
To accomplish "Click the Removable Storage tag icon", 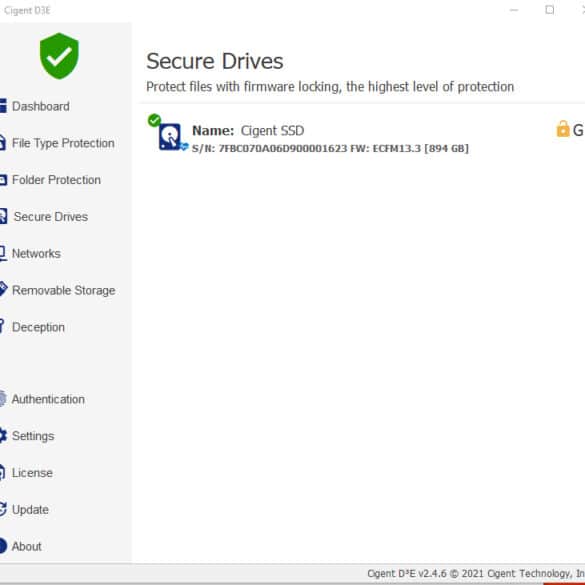I will tap(3, 289).
